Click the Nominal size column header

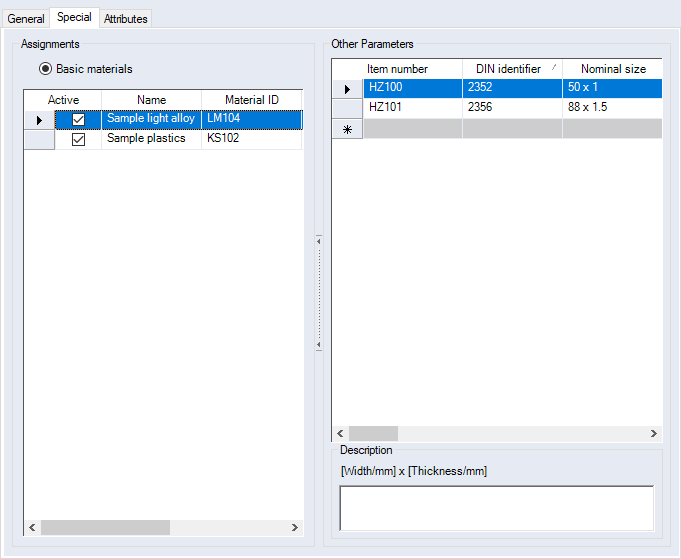click(612, 69)
